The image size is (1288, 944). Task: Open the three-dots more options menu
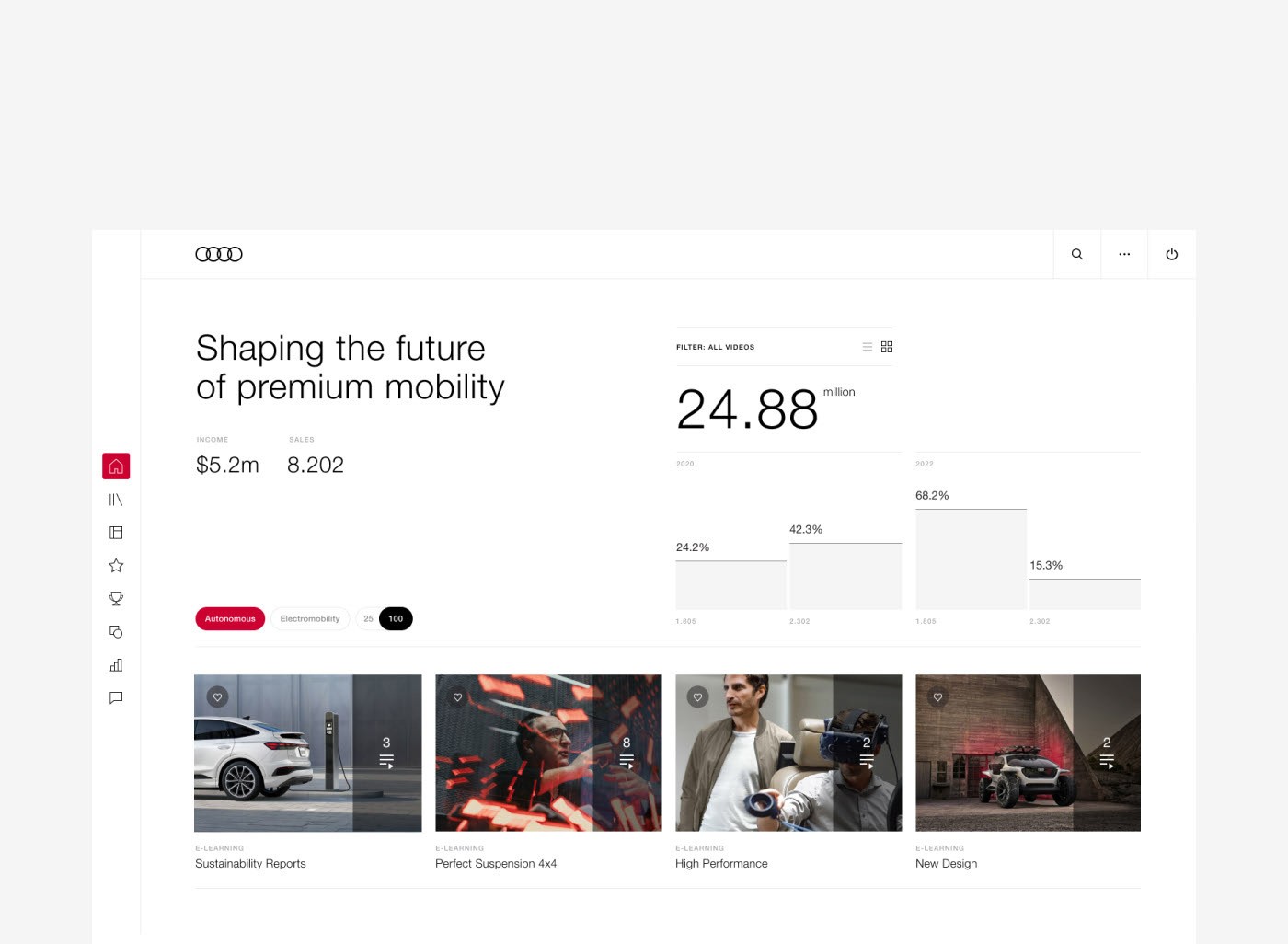click(1124, 254)
